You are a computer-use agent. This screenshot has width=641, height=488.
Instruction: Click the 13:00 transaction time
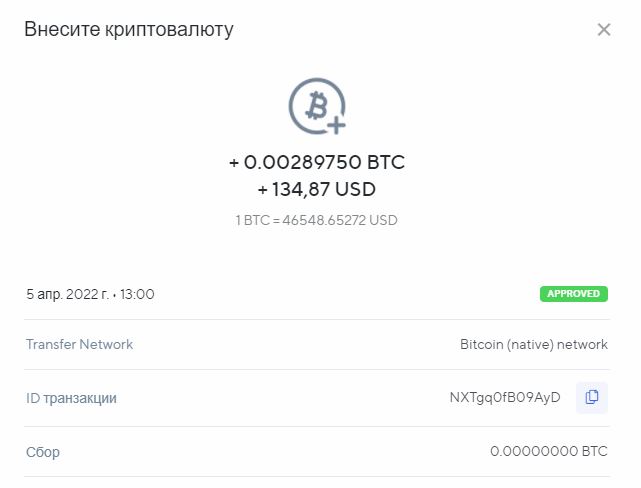click(x=137, y=294)
